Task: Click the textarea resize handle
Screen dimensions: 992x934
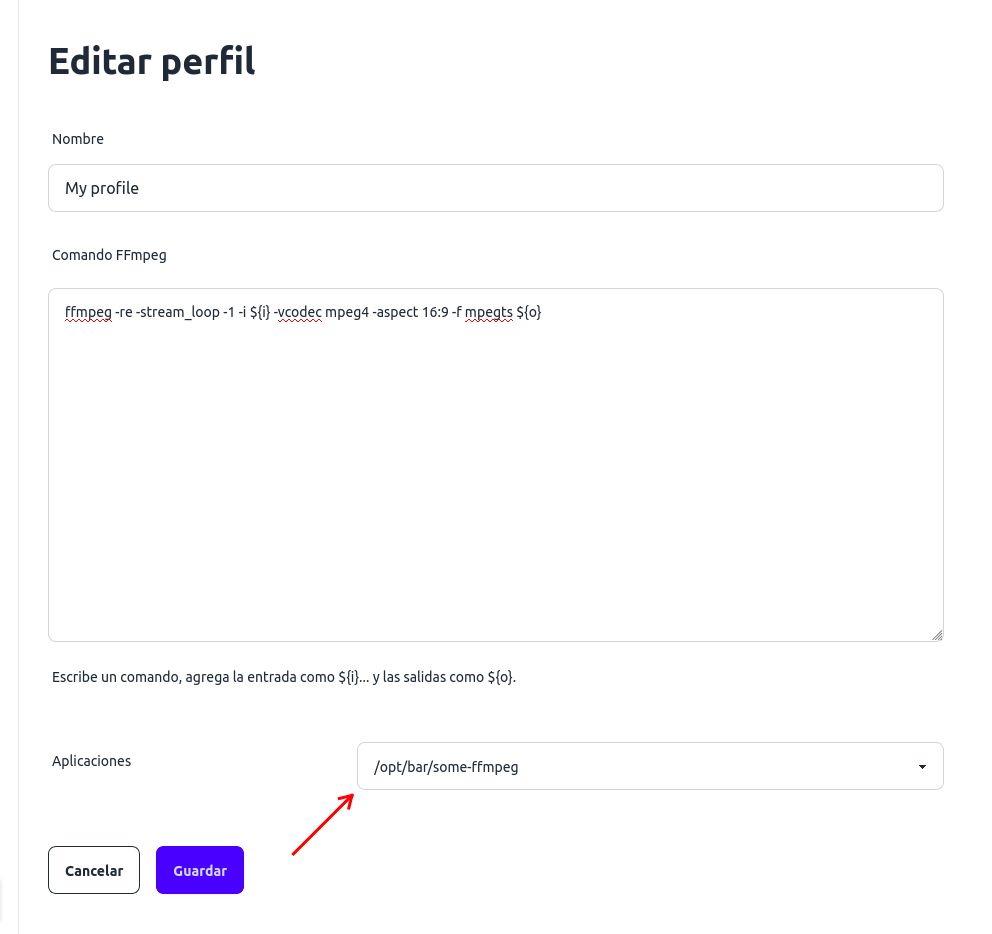Action: point(937,635)
